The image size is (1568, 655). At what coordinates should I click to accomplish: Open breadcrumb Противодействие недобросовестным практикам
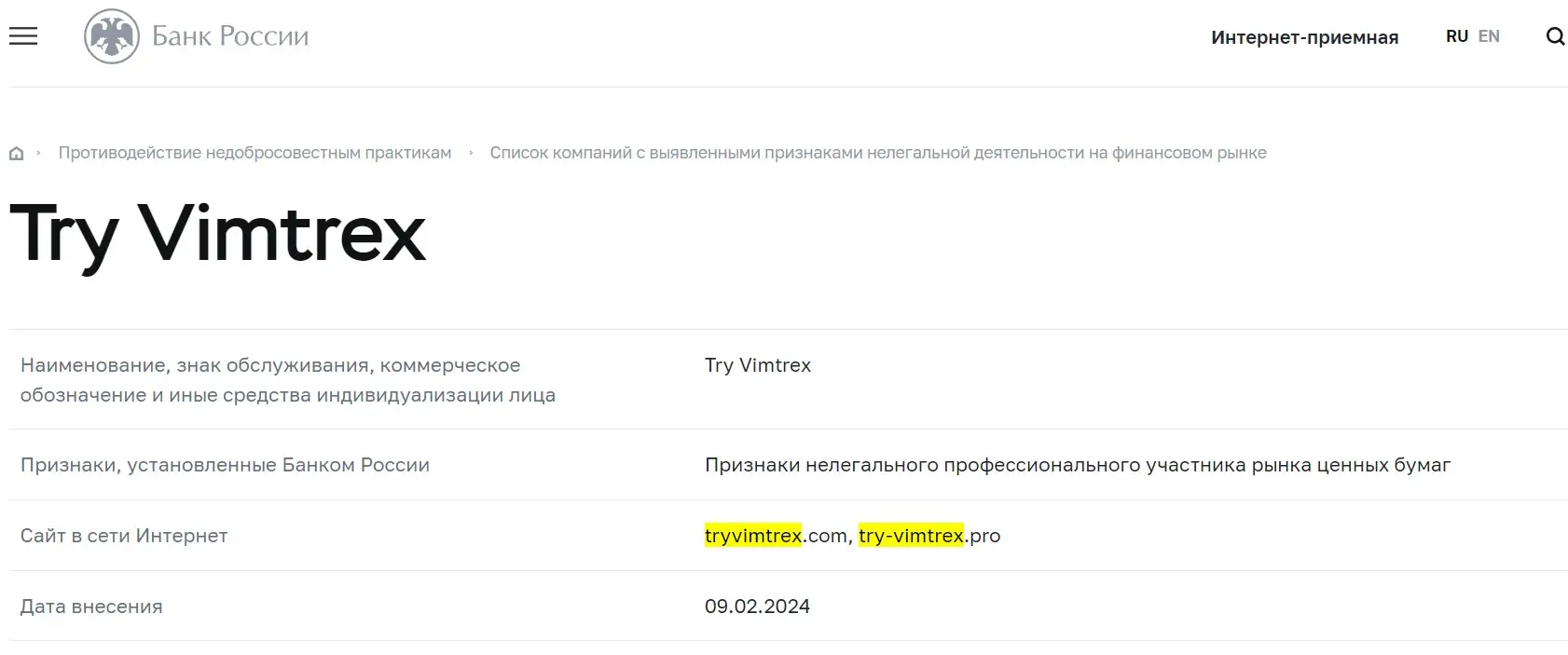pos(254,152)
